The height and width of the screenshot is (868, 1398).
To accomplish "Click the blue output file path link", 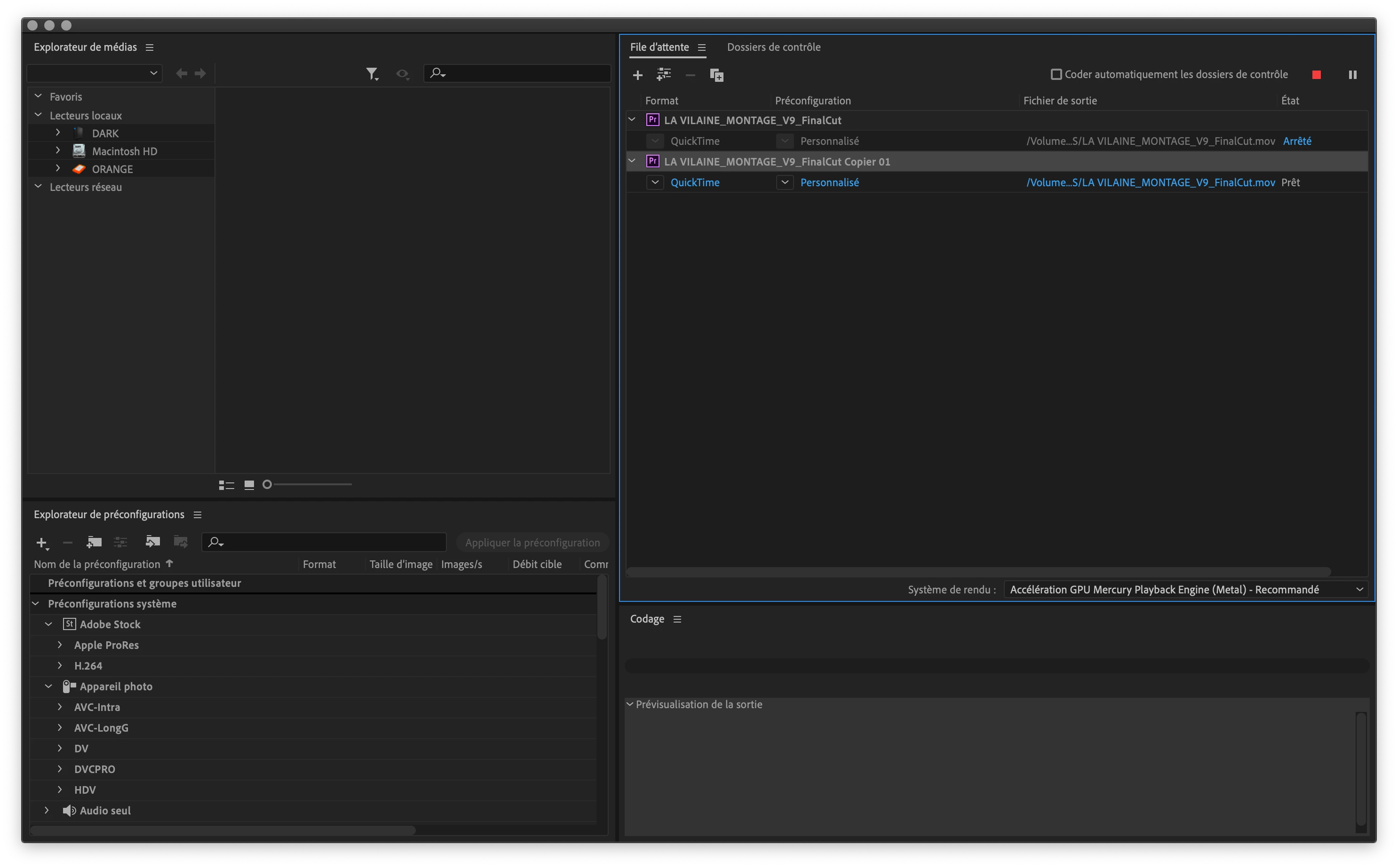I will (1150, 182).
